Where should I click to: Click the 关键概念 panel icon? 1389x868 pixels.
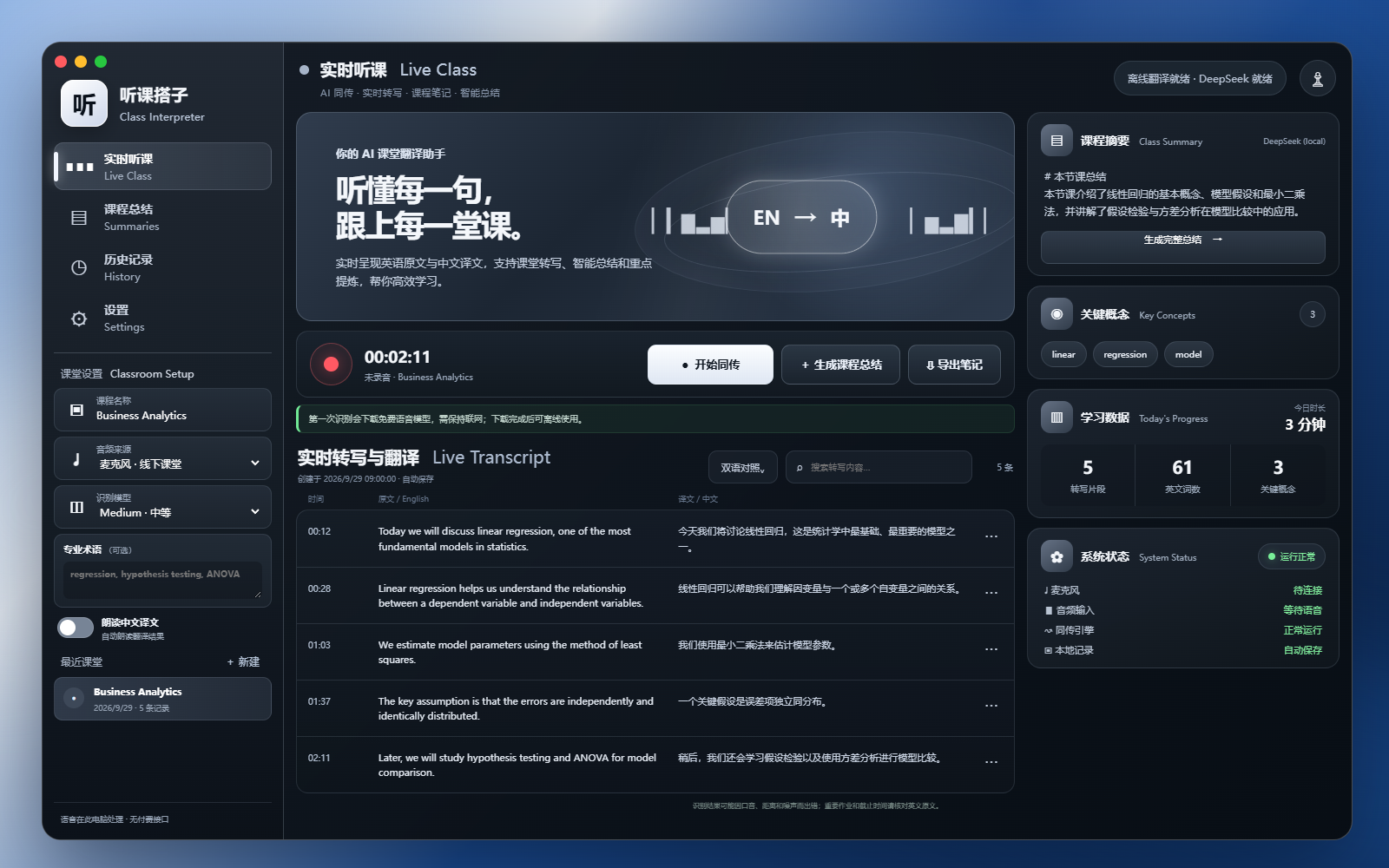click(1057, 314)
